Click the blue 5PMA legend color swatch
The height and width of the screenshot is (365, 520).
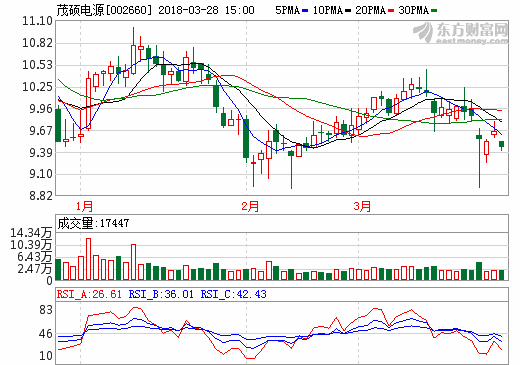click(x=305, y=11)
